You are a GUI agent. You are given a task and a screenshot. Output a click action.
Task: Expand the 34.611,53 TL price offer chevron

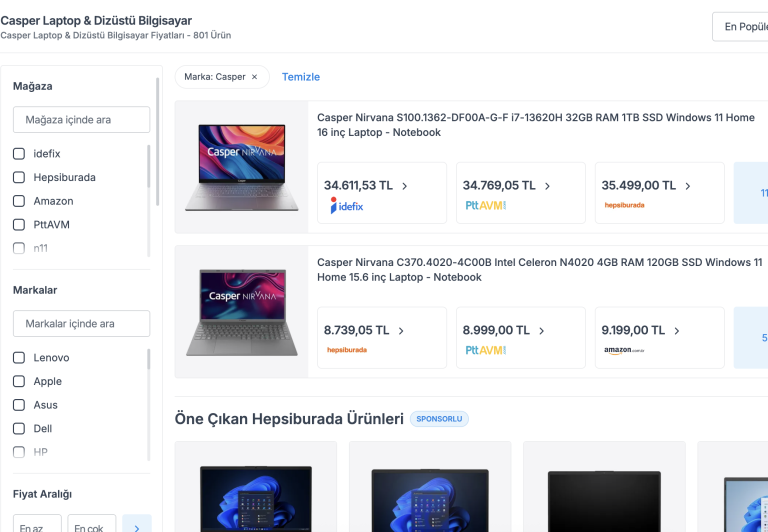(404, 186)
